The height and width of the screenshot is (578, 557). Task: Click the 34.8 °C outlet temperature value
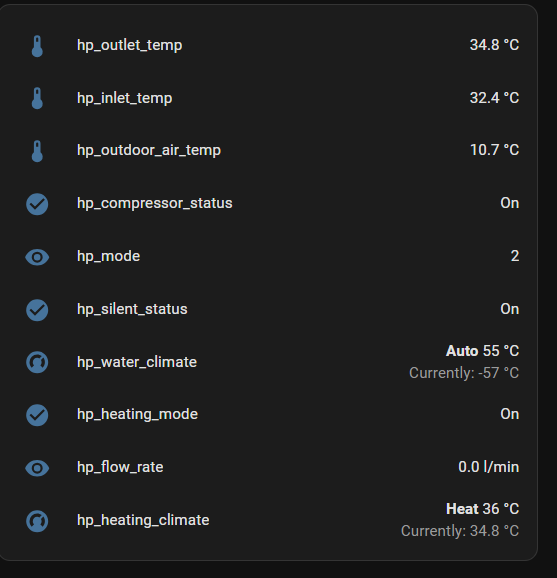494,45
